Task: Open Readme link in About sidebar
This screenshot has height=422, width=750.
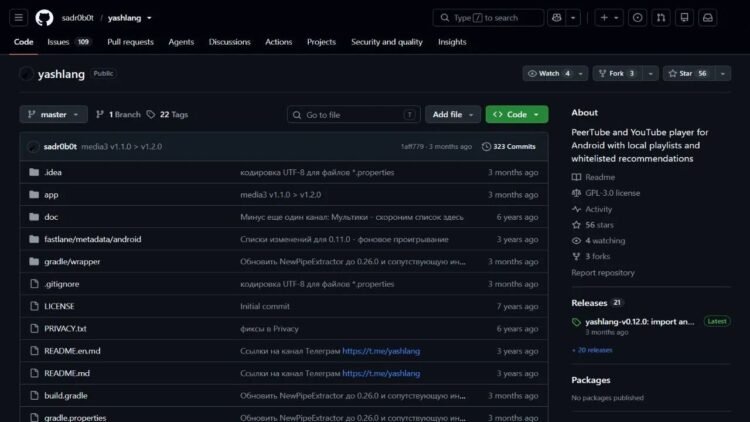Action: (593, 177)
